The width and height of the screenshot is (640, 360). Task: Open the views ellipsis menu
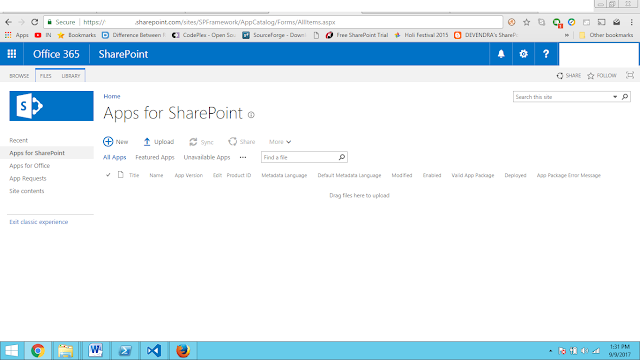coord(243,157)
